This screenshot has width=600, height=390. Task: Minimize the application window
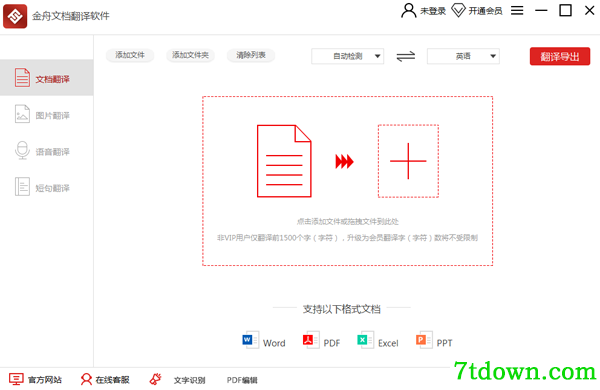(541, 11)
